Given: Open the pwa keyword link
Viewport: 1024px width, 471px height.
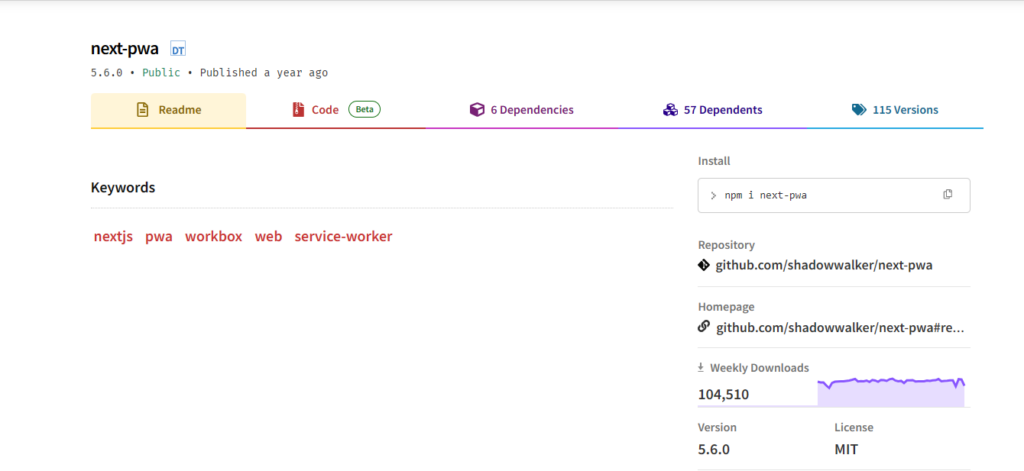Looking at the screenshot, I should pos(159,236).
